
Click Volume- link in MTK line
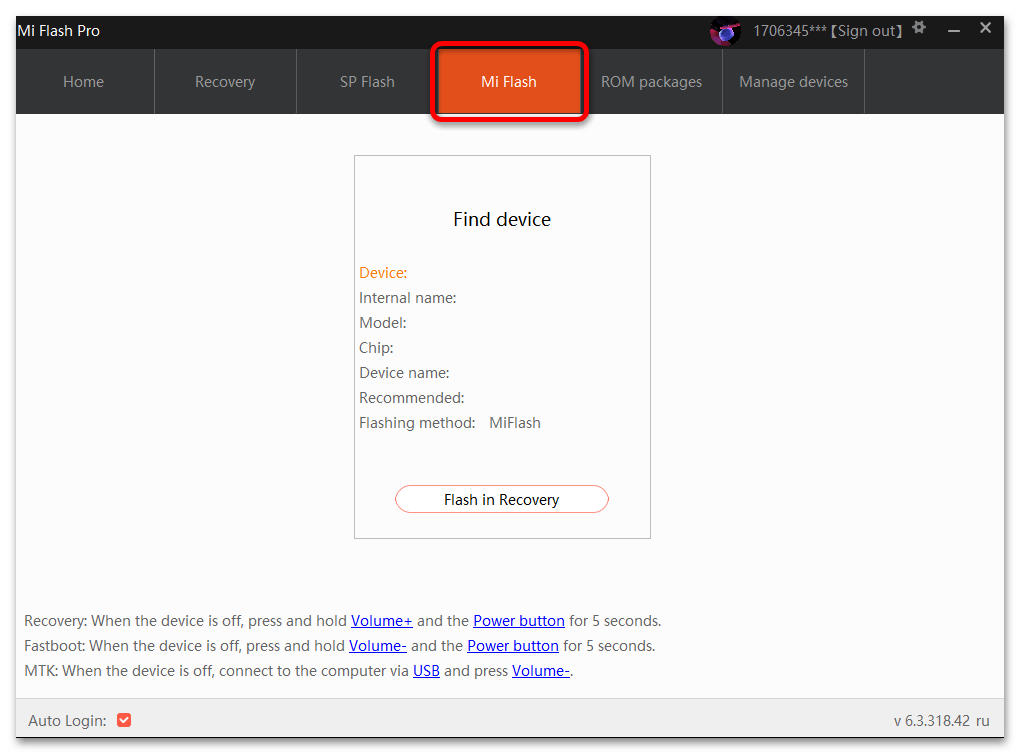(x=541, y=671)
